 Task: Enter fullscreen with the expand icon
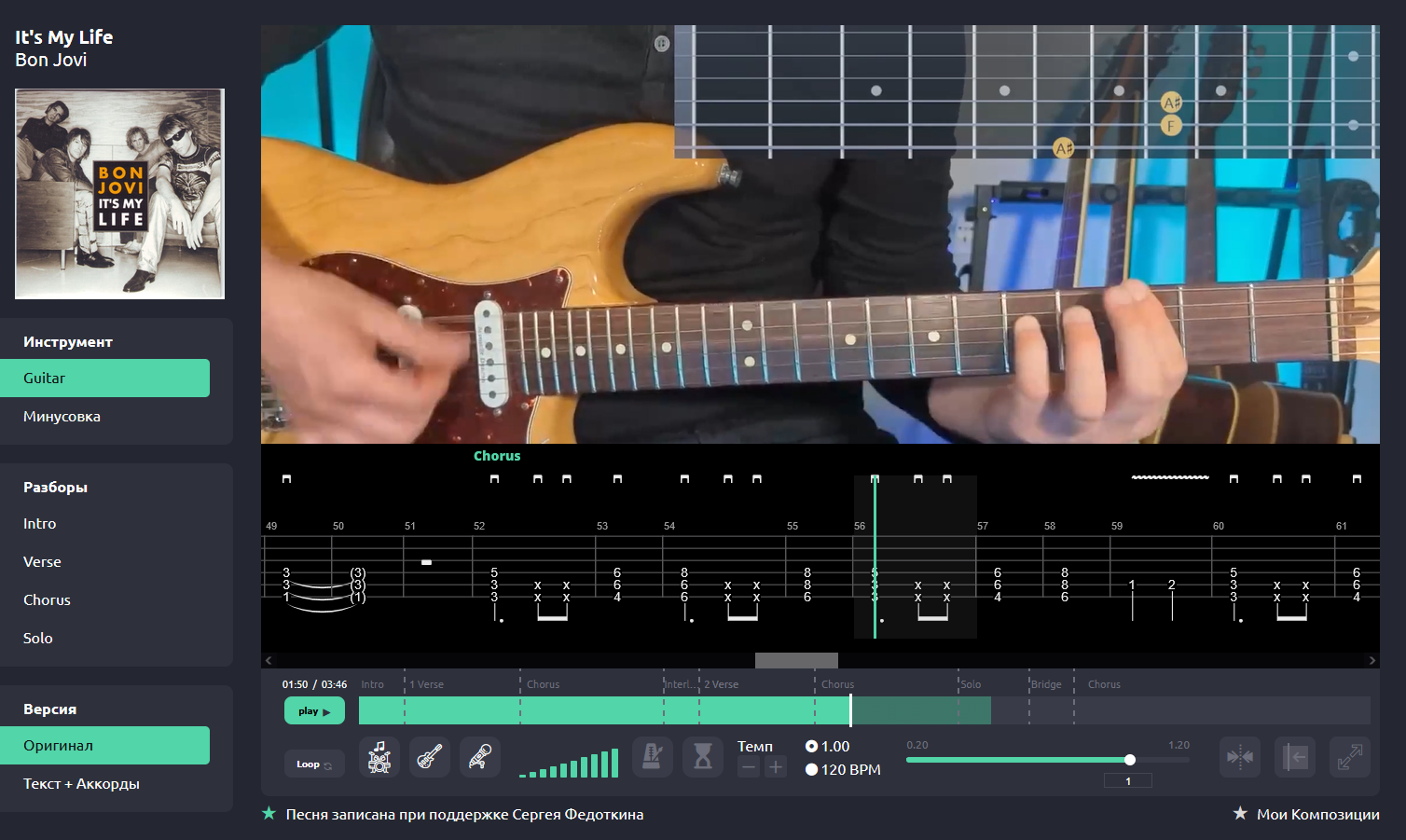click(1350, 757)
